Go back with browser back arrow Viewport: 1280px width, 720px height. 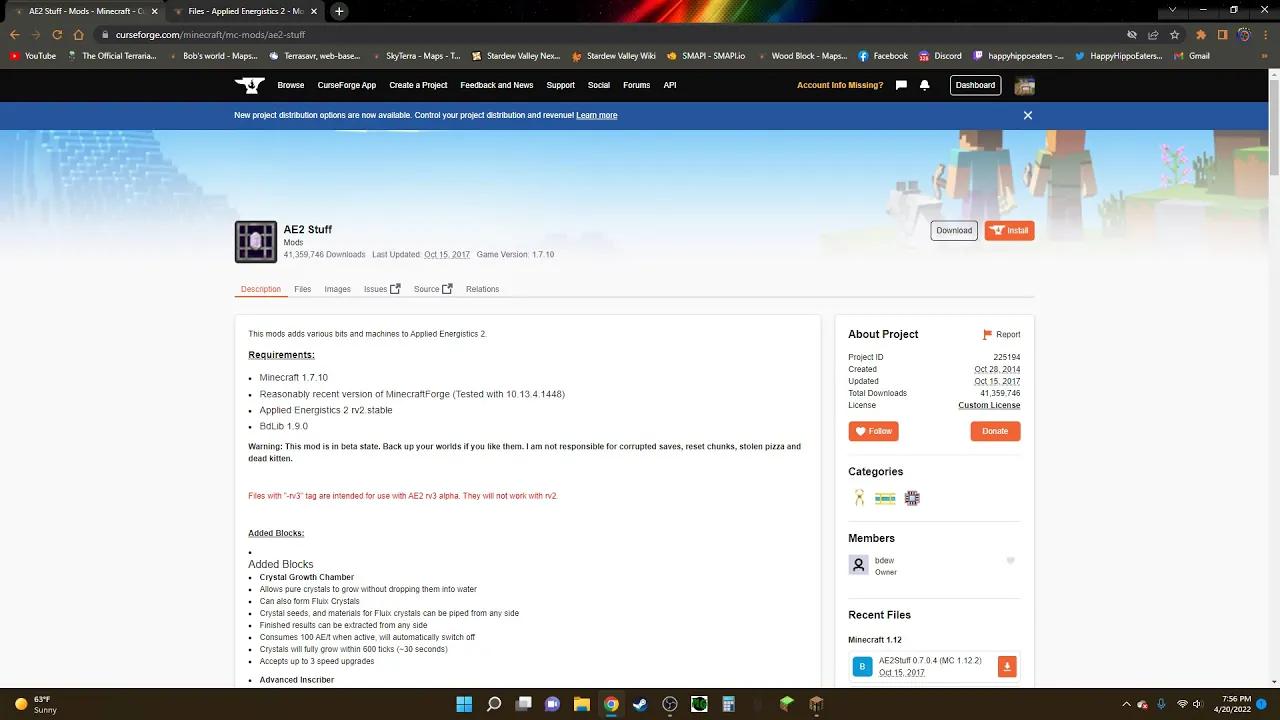14,34
